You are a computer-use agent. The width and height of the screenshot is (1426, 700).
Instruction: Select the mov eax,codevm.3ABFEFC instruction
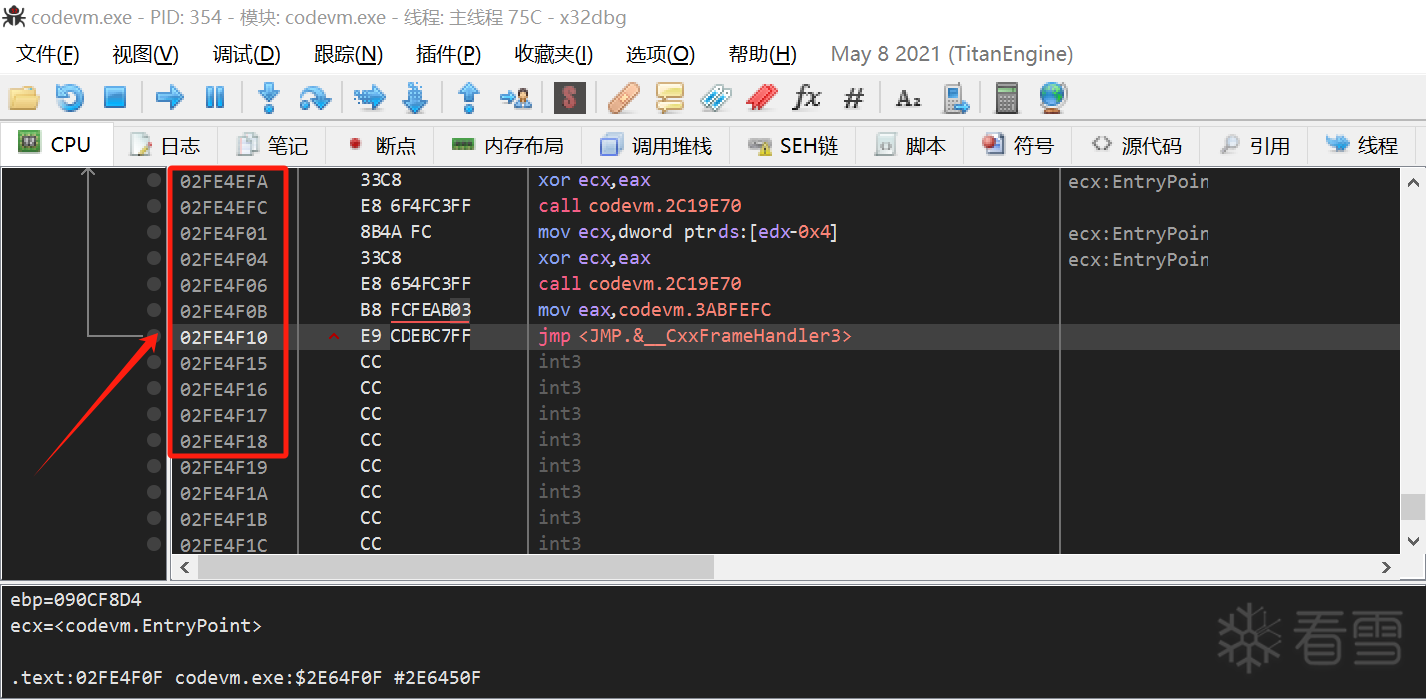(655, 310)
